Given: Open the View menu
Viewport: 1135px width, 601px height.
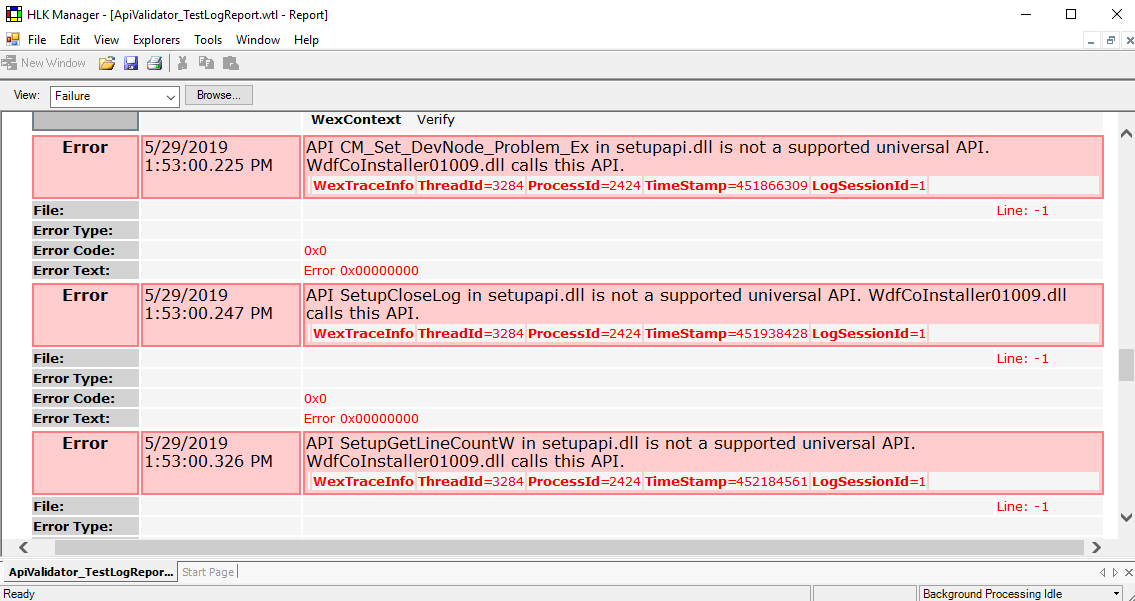Looking at the screenshot, I should (106, 40).
